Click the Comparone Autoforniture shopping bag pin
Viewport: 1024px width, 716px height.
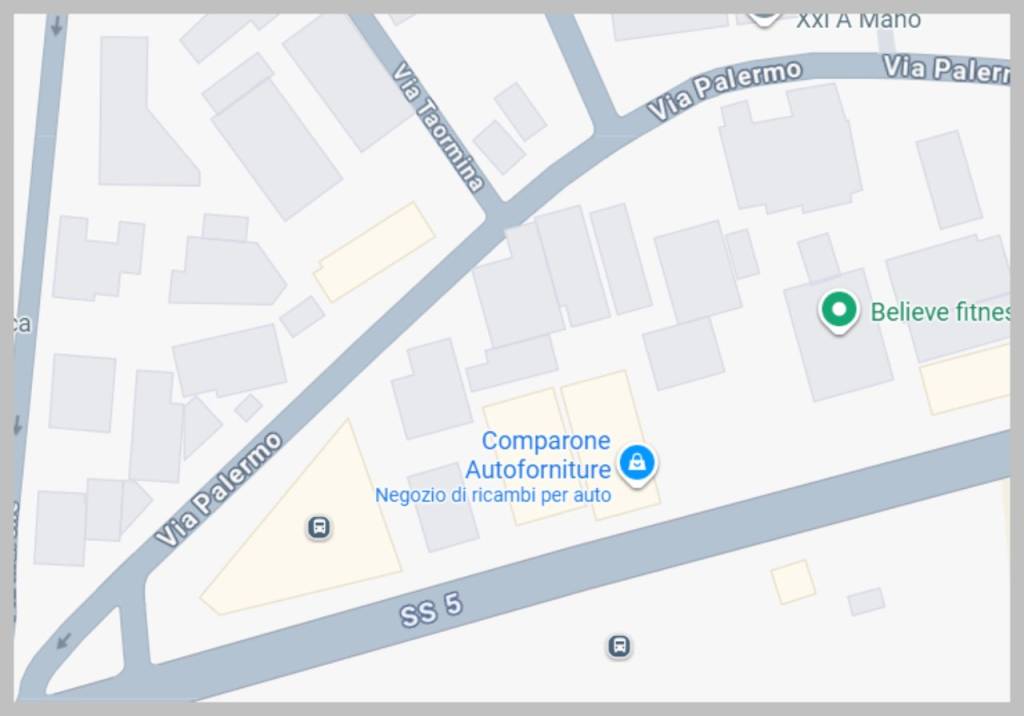(x=637, y=464)
